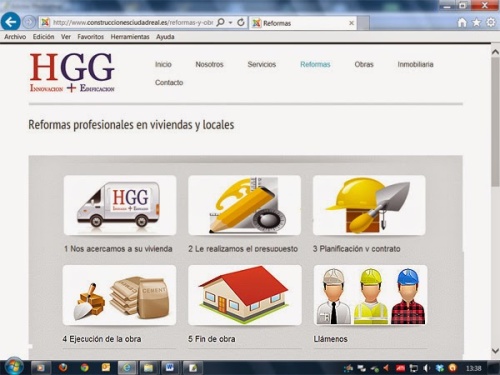Image resolution: width=500 pixels, height=375 pixels.
Task: Go to the Servicios page
Action: 262,64
